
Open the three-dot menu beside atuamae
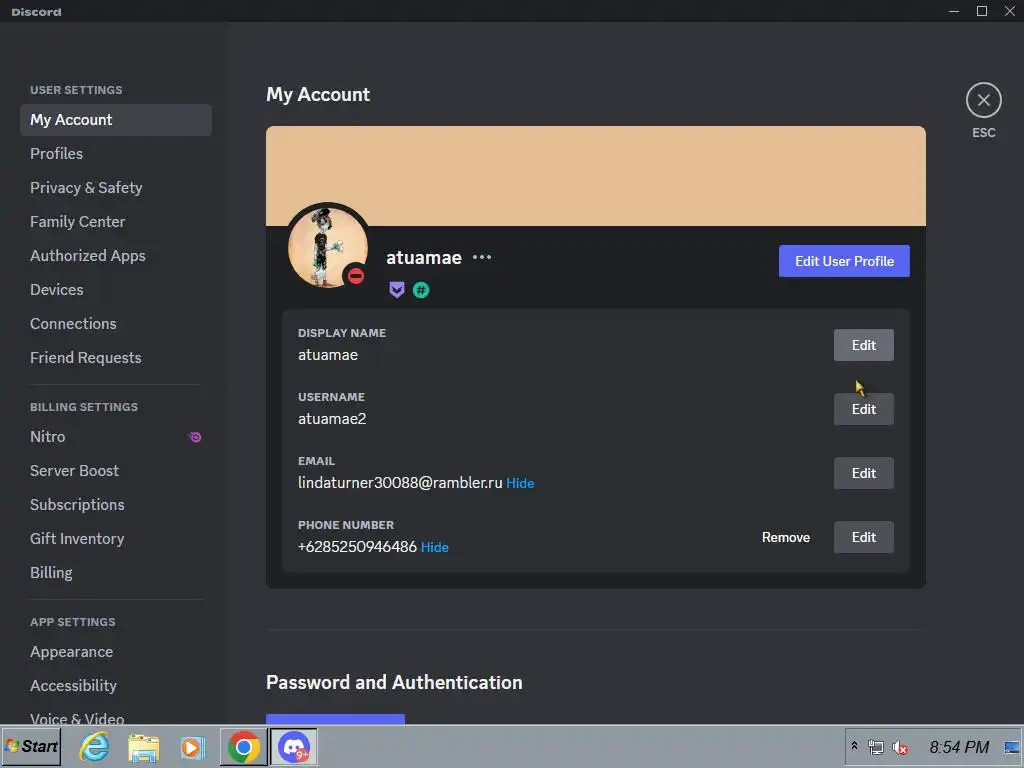[482, 257]
